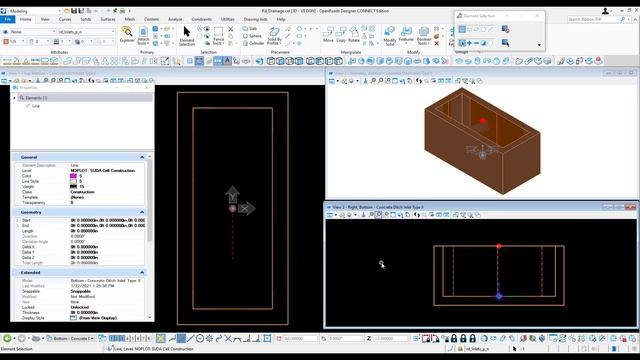Viewport: 640px width, 360px height.
Task: Select the Cylinder placement tool
Action: [x=253, y=43]
